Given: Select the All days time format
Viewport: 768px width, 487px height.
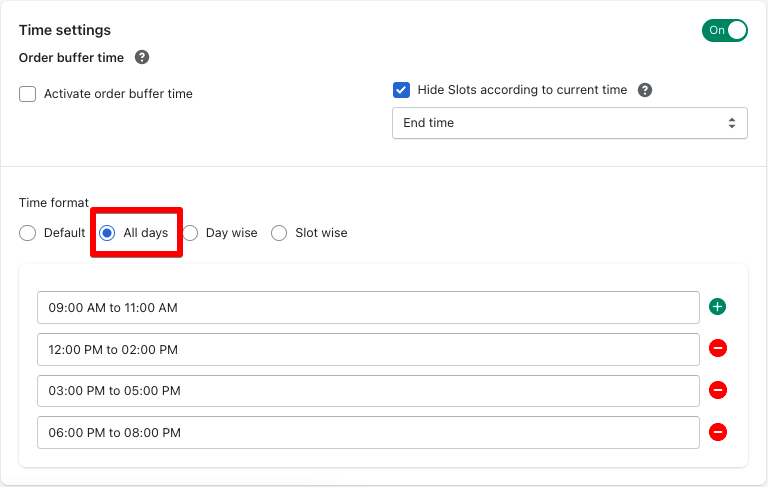Looking at the screenshot, I should coord(107,233).
